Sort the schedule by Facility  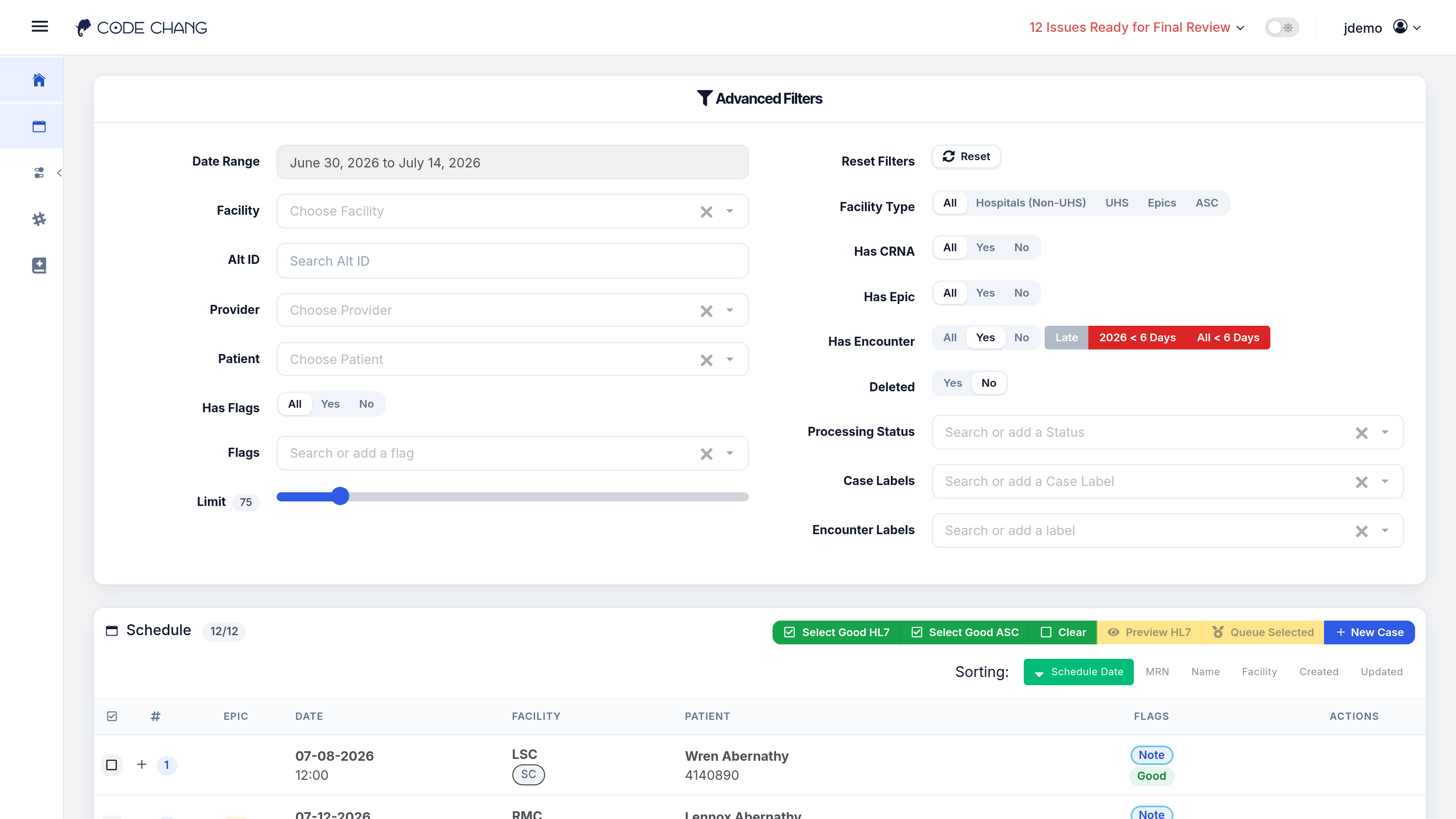click(1259, 672)
